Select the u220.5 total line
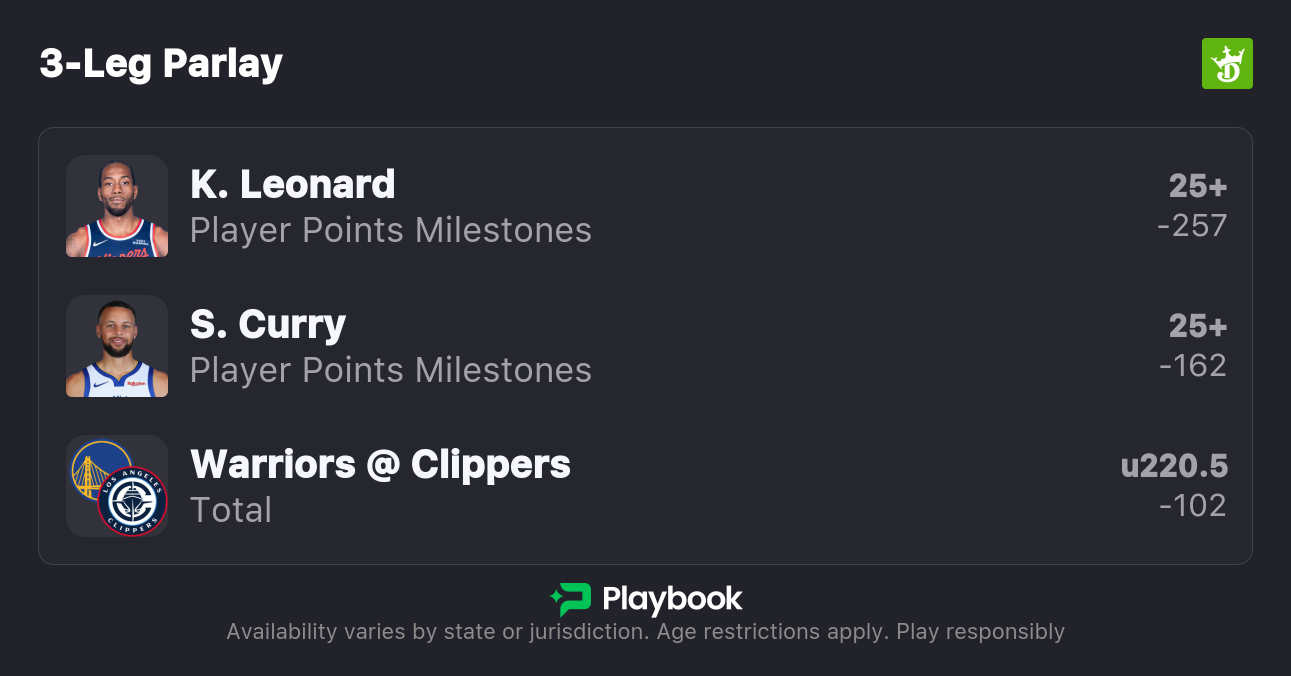This screenshot has width=1291, height=676. (x=1174, y=466)
